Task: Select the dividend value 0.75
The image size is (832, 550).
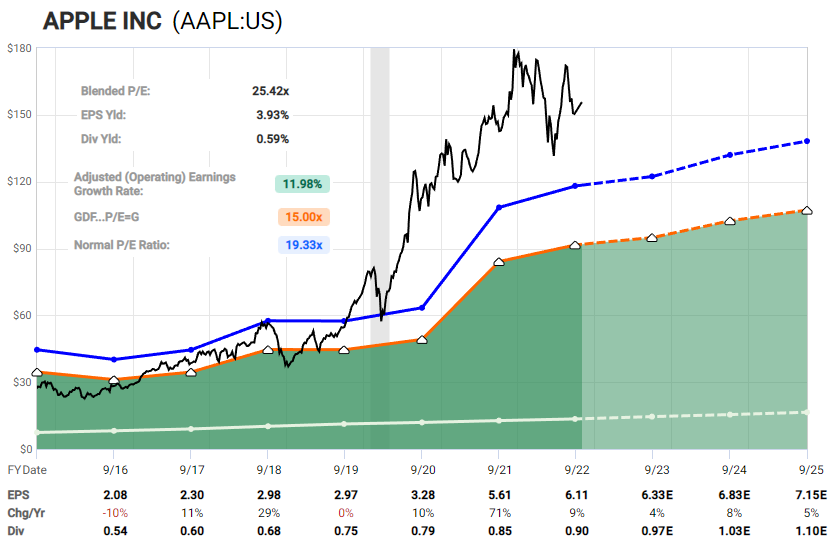Action: [x=346, y=531]
